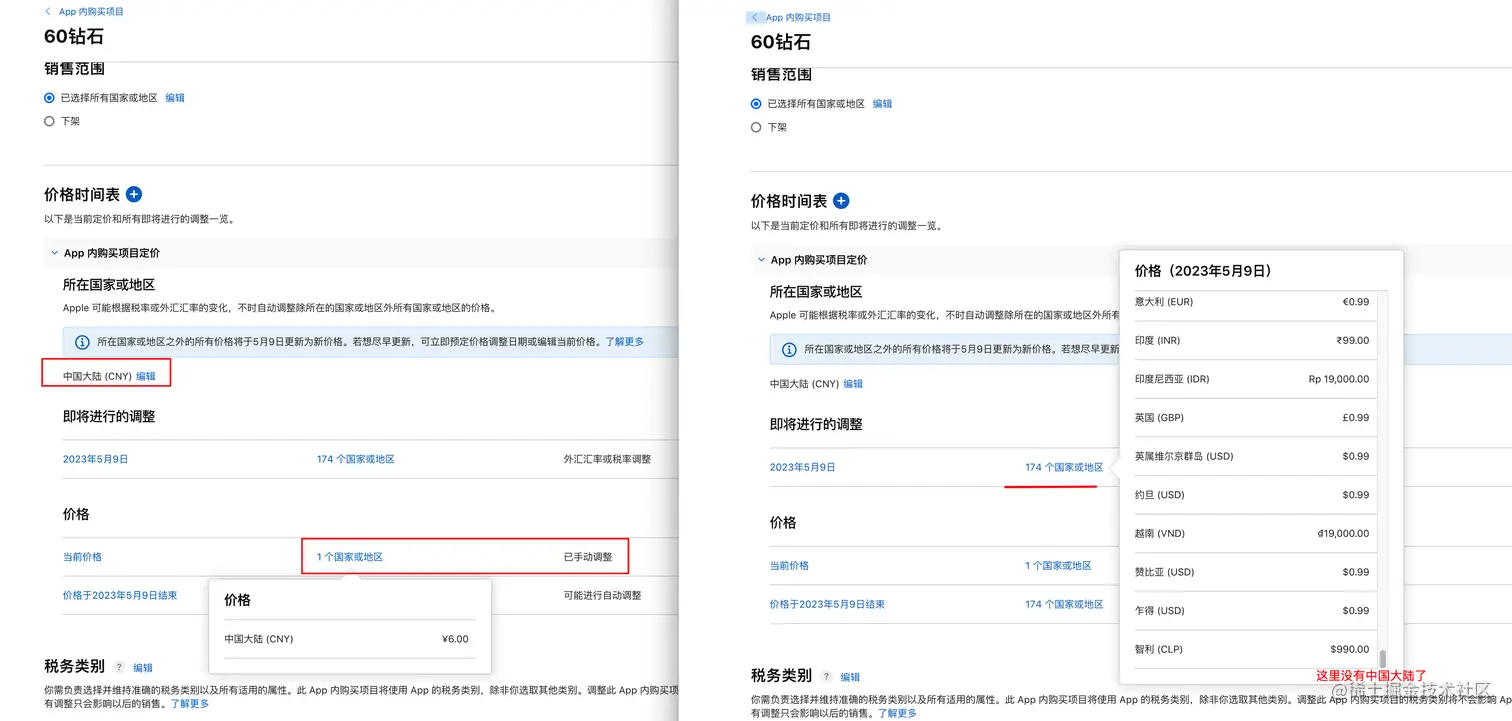1512x721 pixels.
Task: Click the price popup scrollbar in right screenshot
Action: click(1383, 658)
